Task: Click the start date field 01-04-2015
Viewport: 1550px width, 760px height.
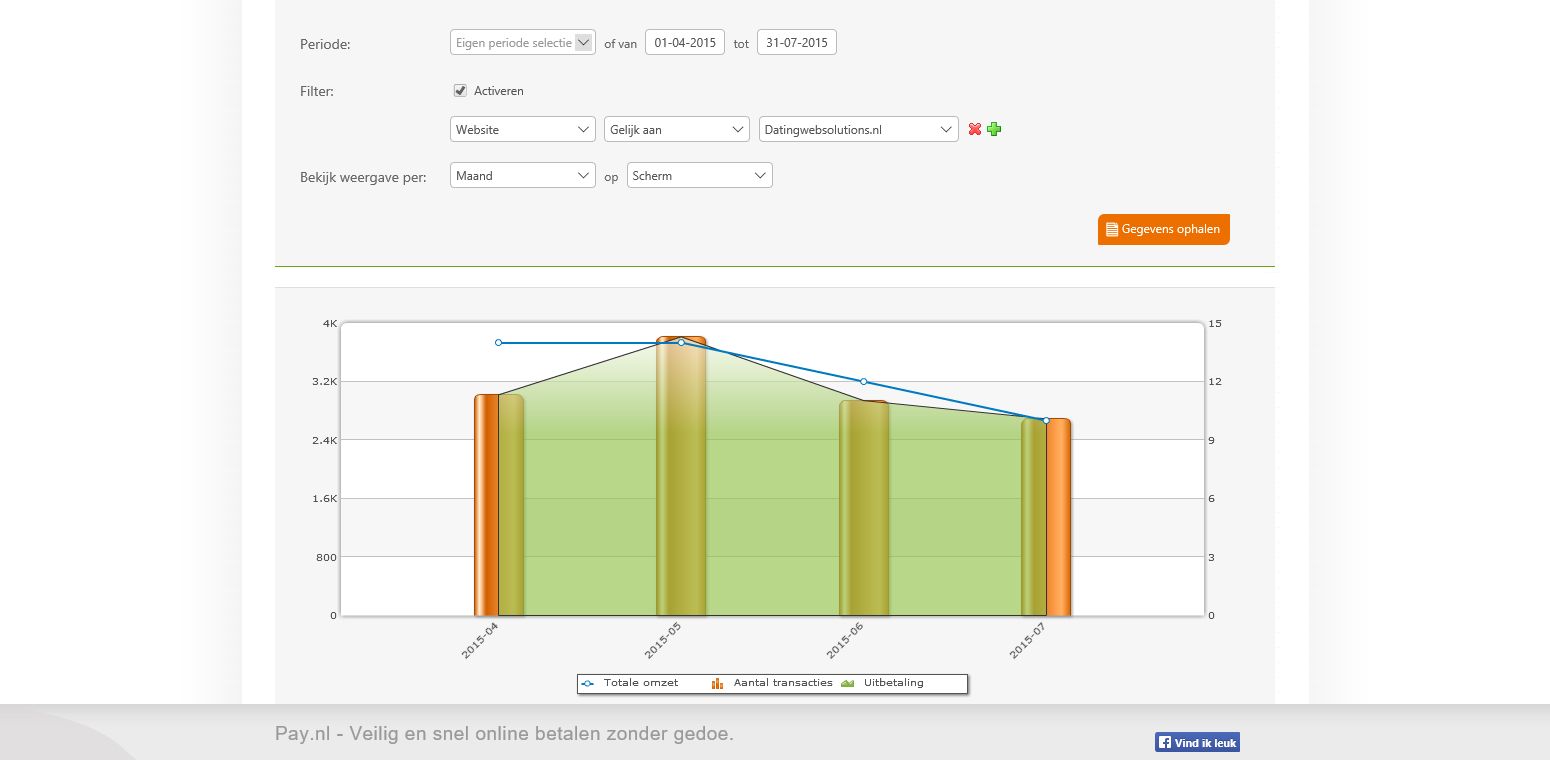Action: 685,42
